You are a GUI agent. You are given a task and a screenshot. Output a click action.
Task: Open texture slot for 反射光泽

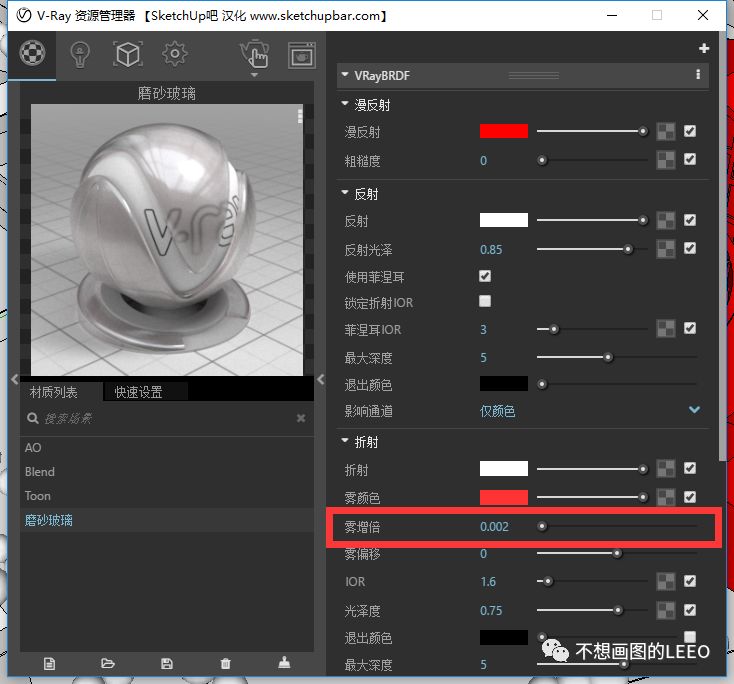pyautogui.click(x=666, y=249)
